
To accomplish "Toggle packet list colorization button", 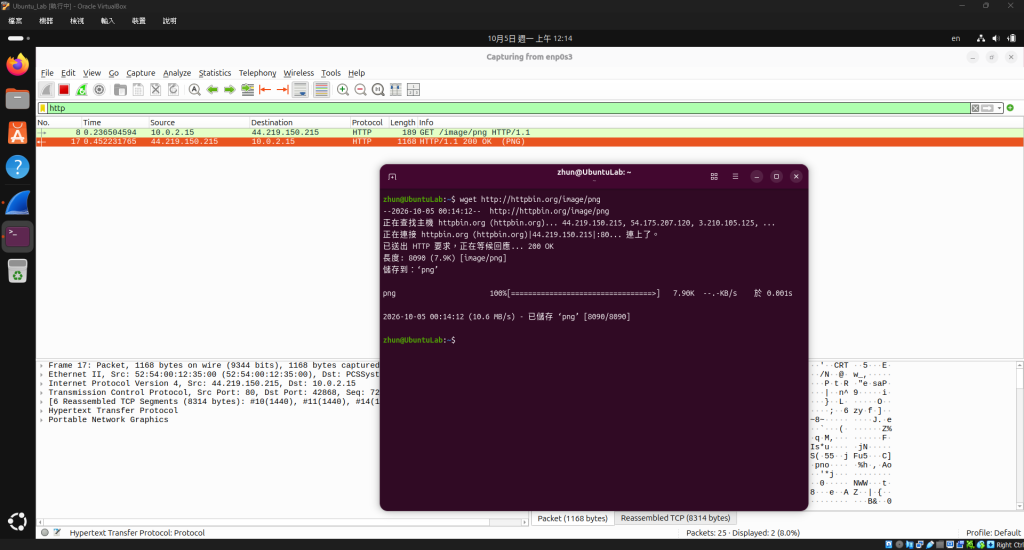I will pos(321,89).
